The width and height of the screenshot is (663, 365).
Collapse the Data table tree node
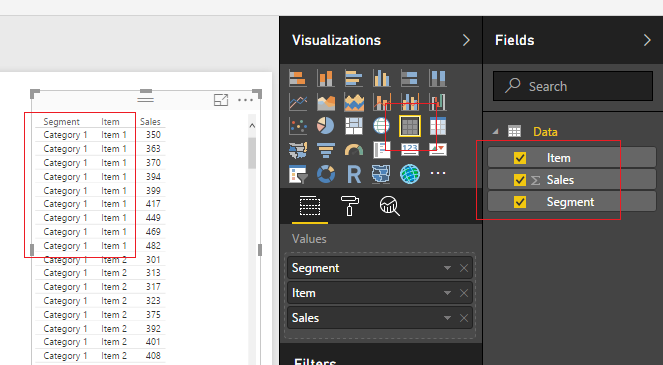click(495, 132)
